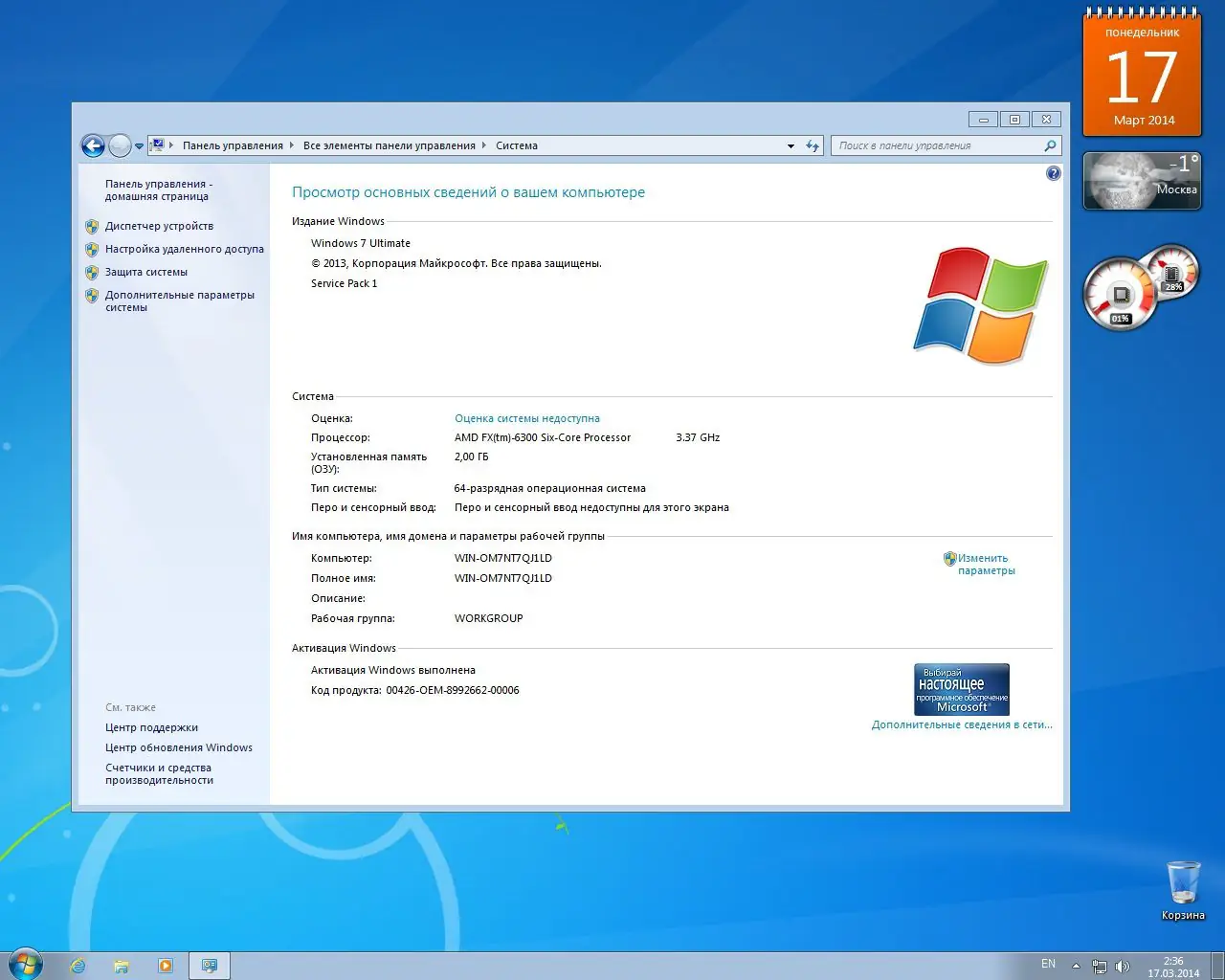Select 'Панель управления' breadcrumb in the address bar
1225x980 pixels.
point(233,145)
